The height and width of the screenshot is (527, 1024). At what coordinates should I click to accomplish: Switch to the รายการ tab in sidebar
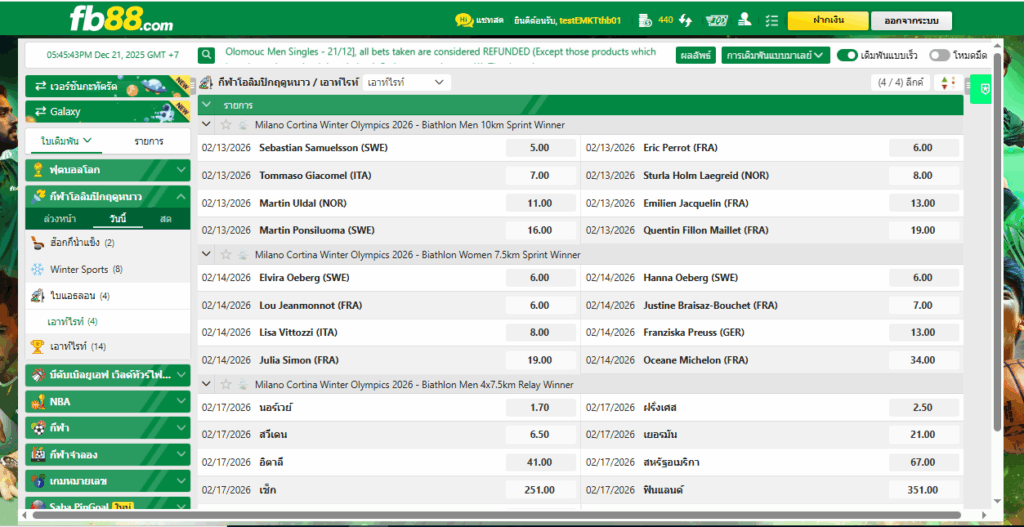(149, 141)
